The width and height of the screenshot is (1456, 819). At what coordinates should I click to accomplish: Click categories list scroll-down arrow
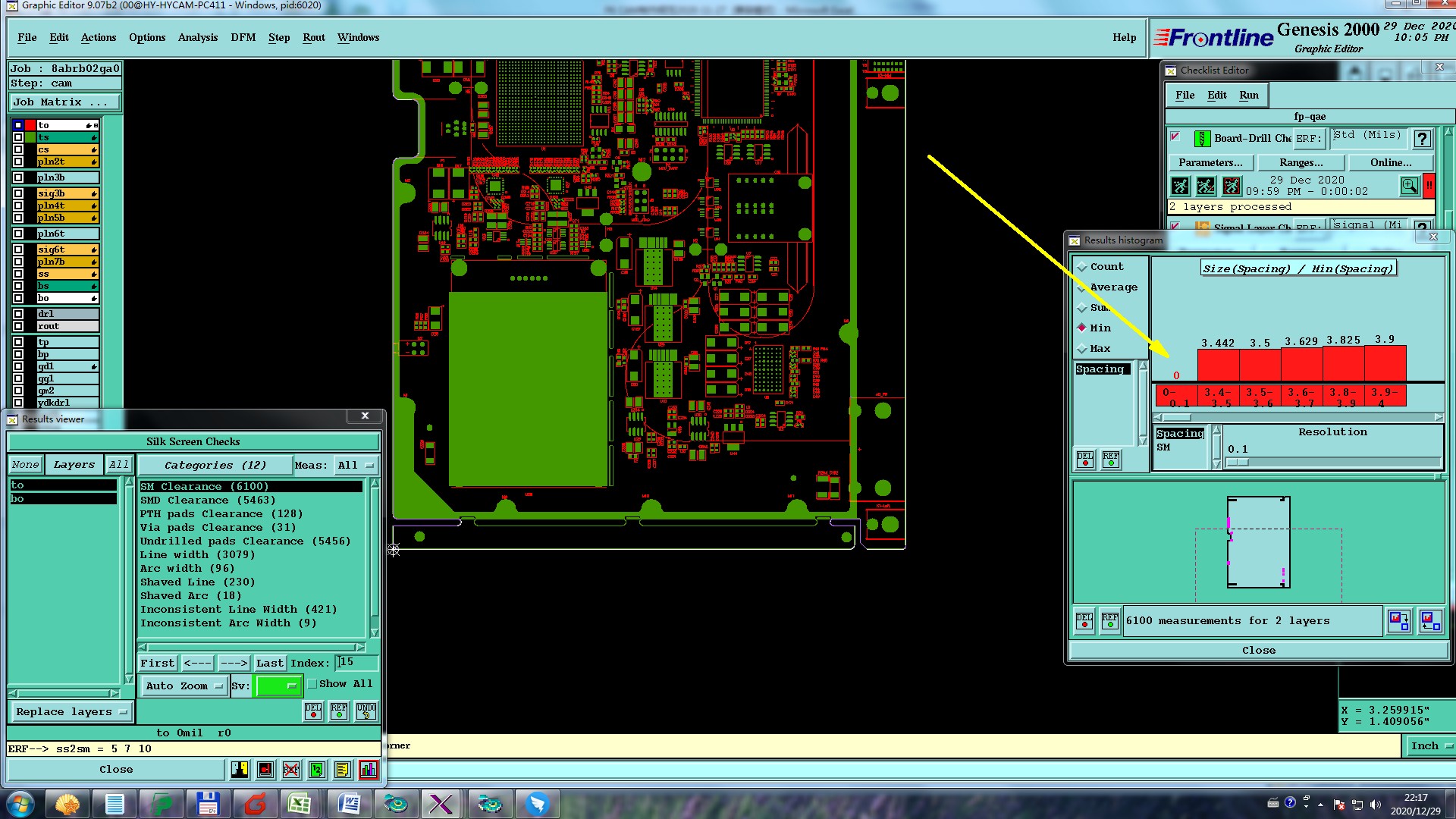click(374, 633)
